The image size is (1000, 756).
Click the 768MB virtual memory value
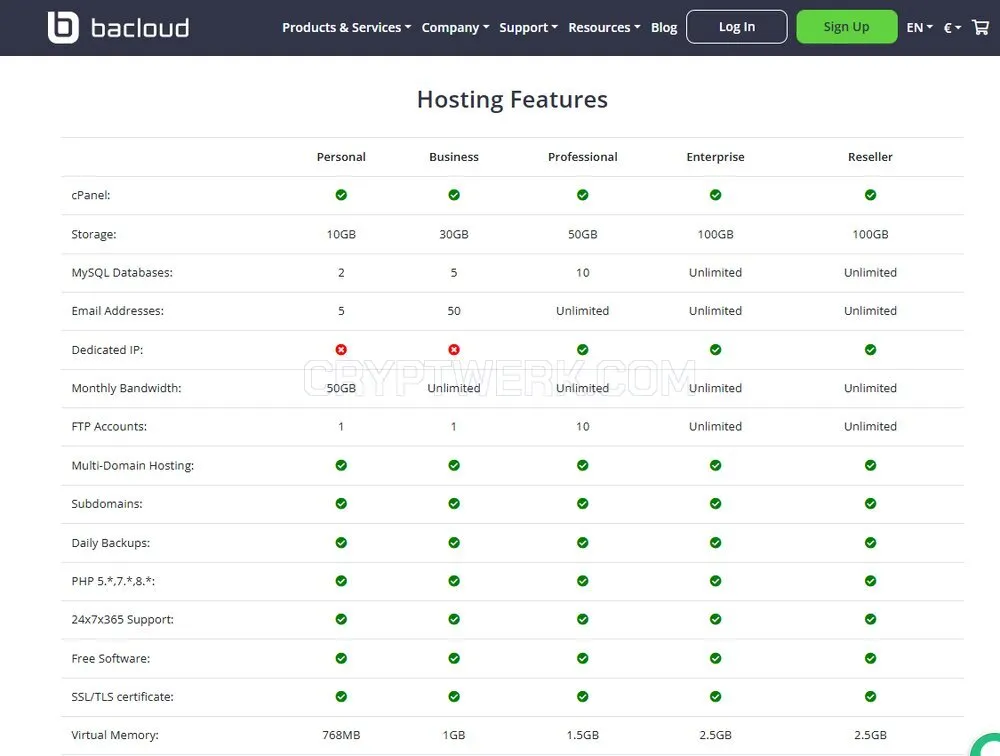point(341,735)
